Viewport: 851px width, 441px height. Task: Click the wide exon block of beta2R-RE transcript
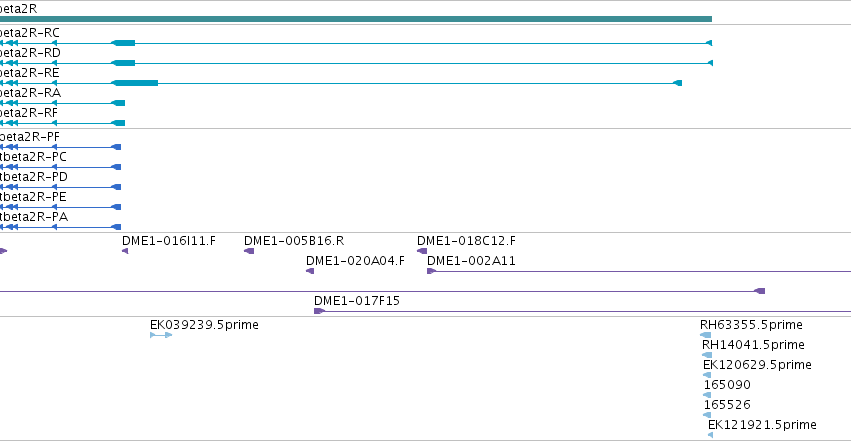pos(135,83)
